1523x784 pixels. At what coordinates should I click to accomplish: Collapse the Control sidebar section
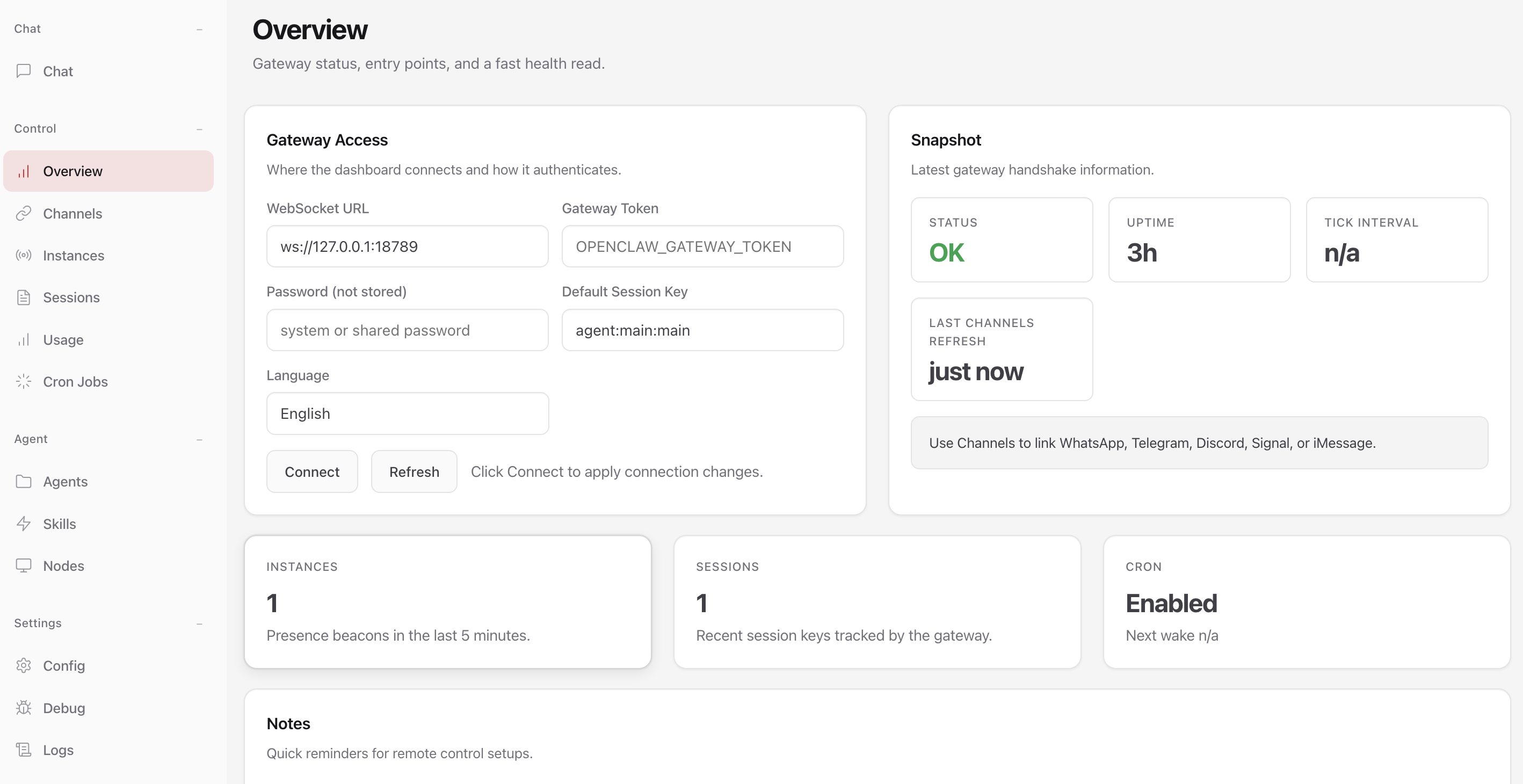tap(200, 128)
